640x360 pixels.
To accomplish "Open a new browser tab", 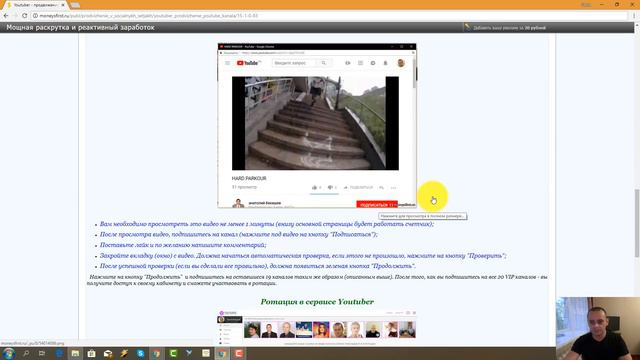I will (75, 5).
